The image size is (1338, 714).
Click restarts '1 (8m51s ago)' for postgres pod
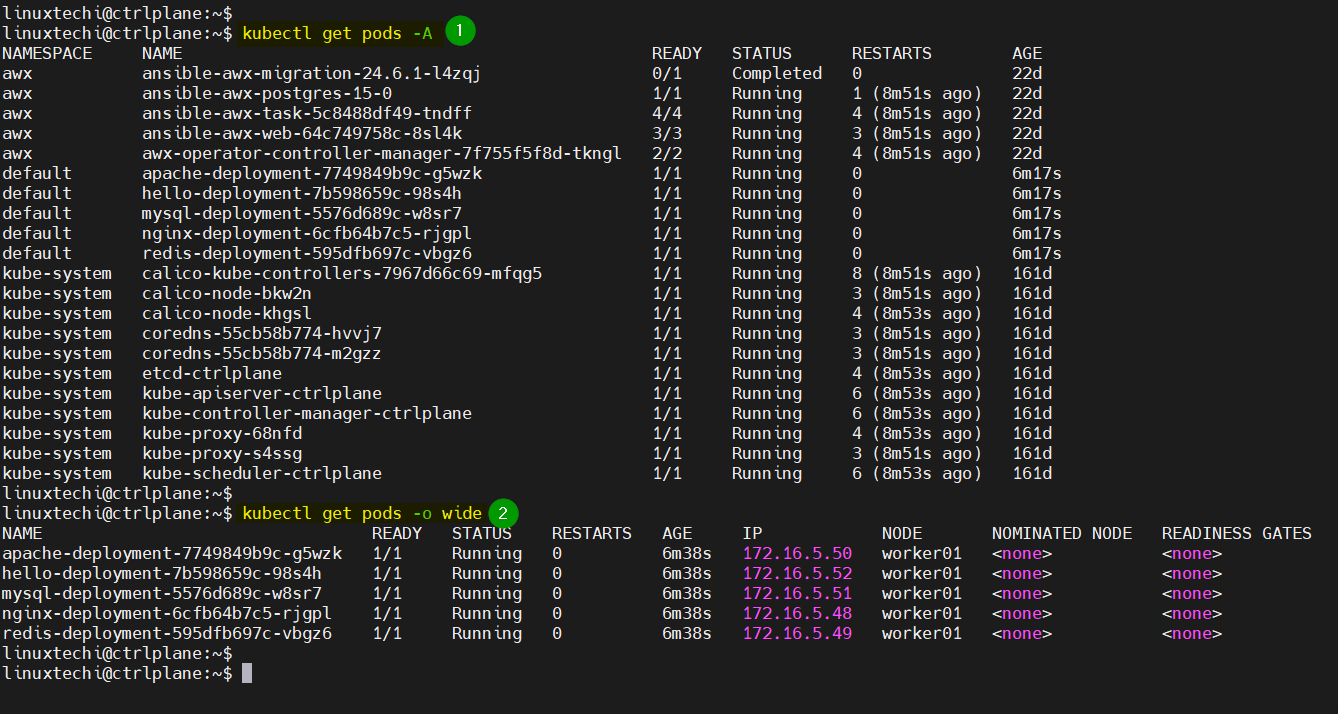[x=917, y=94]
